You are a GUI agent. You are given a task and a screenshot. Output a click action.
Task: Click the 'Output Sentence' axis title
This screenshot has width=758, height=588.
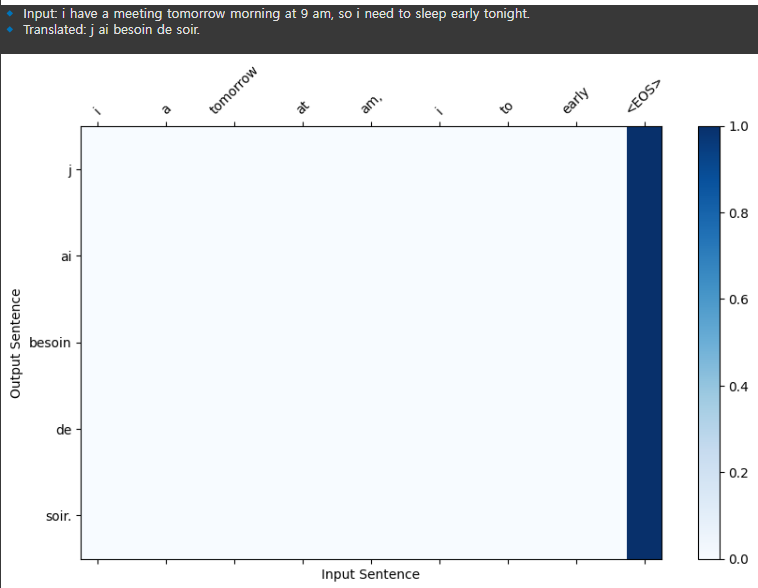click(15, 343)
